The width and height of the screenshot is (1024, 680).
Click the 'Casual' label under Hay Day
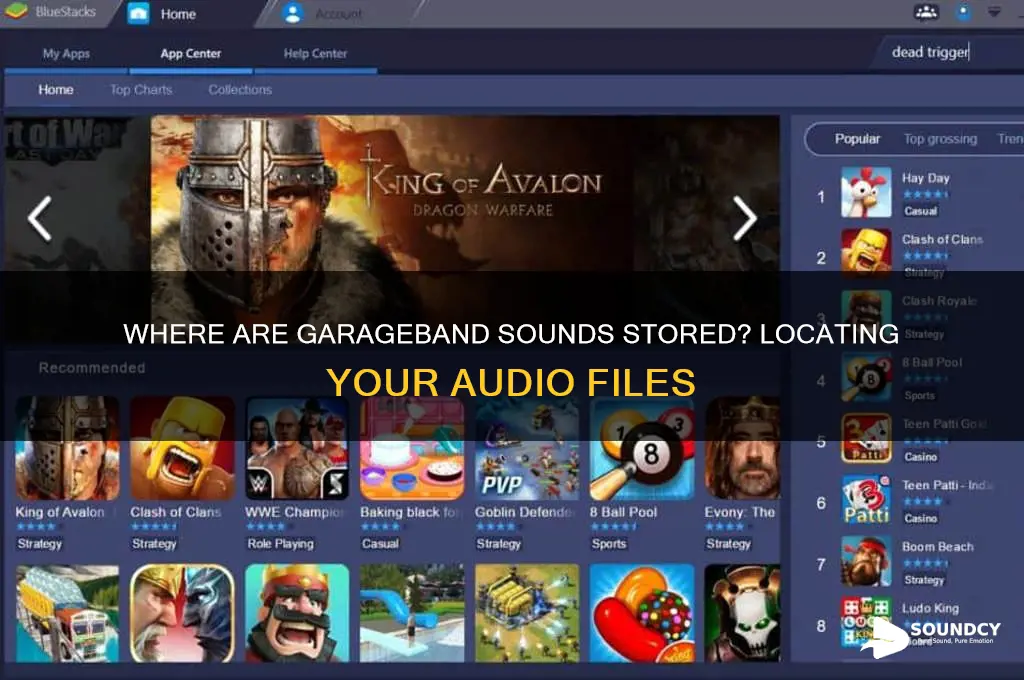coord(921,212)
